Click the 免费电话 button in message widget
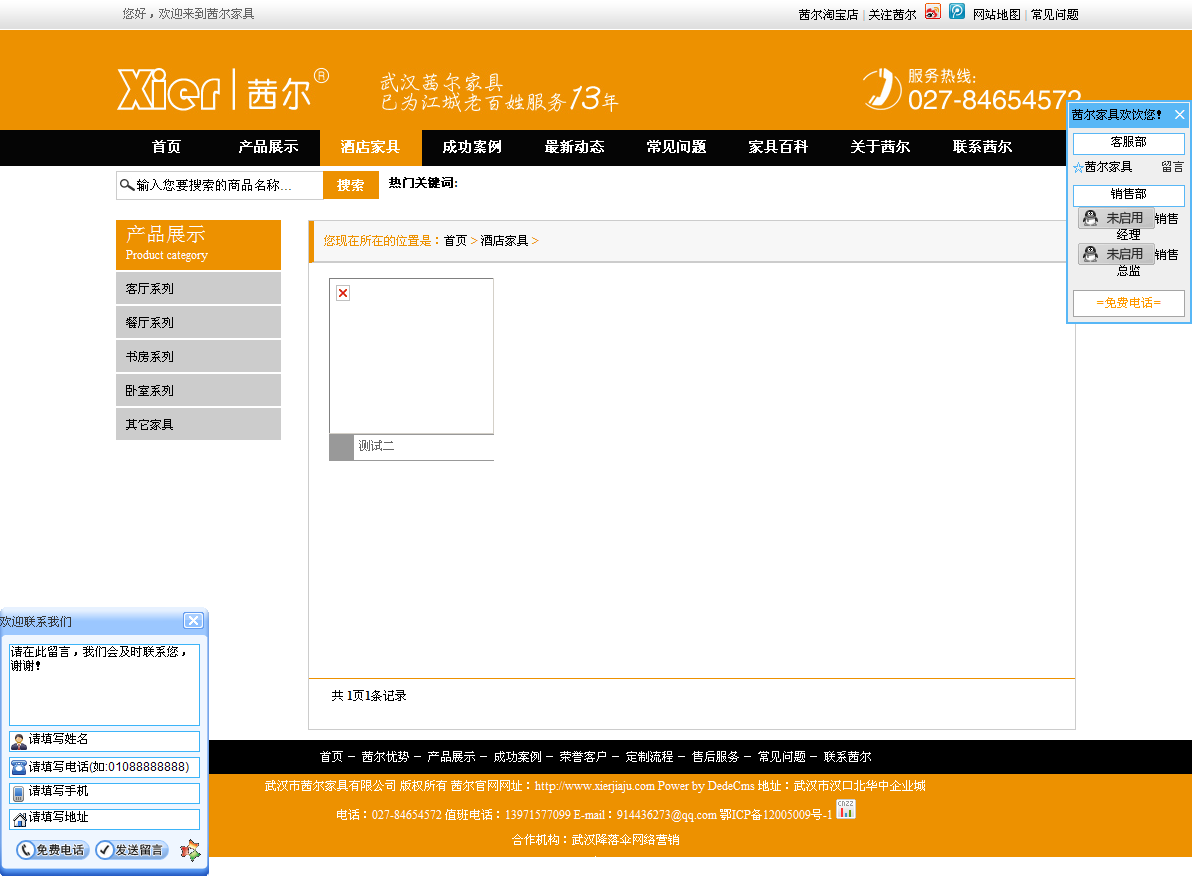The height and width of the screenshot is (876, 1192). coord(53,850)
